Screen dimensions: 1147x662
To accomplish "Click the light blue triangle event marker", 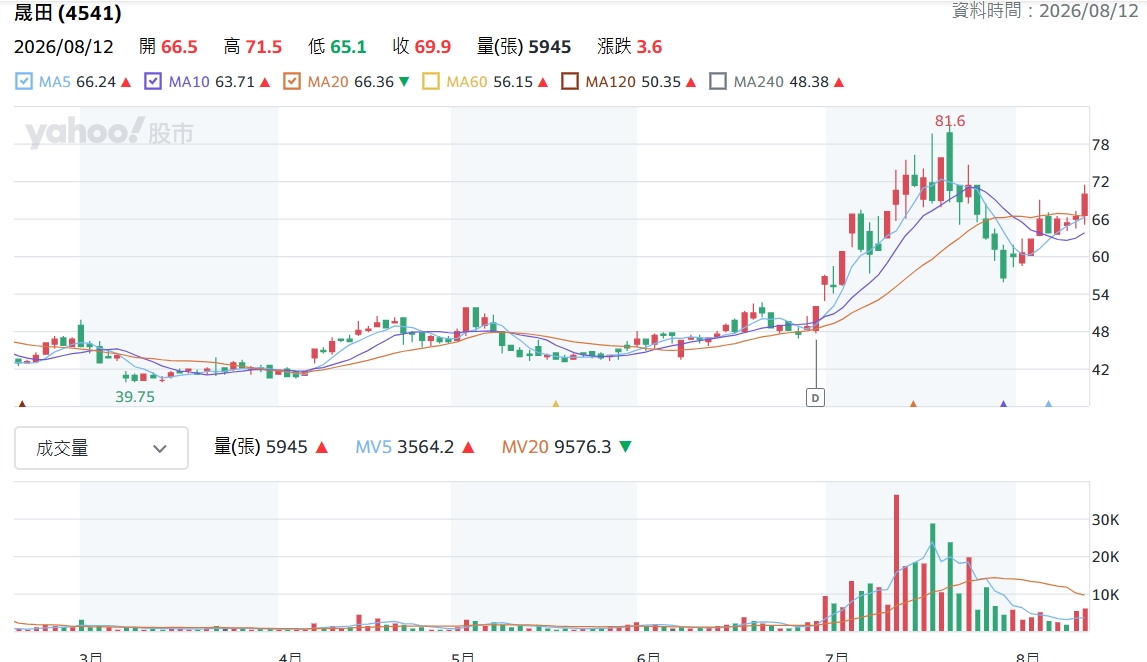I will point(1048,403).
